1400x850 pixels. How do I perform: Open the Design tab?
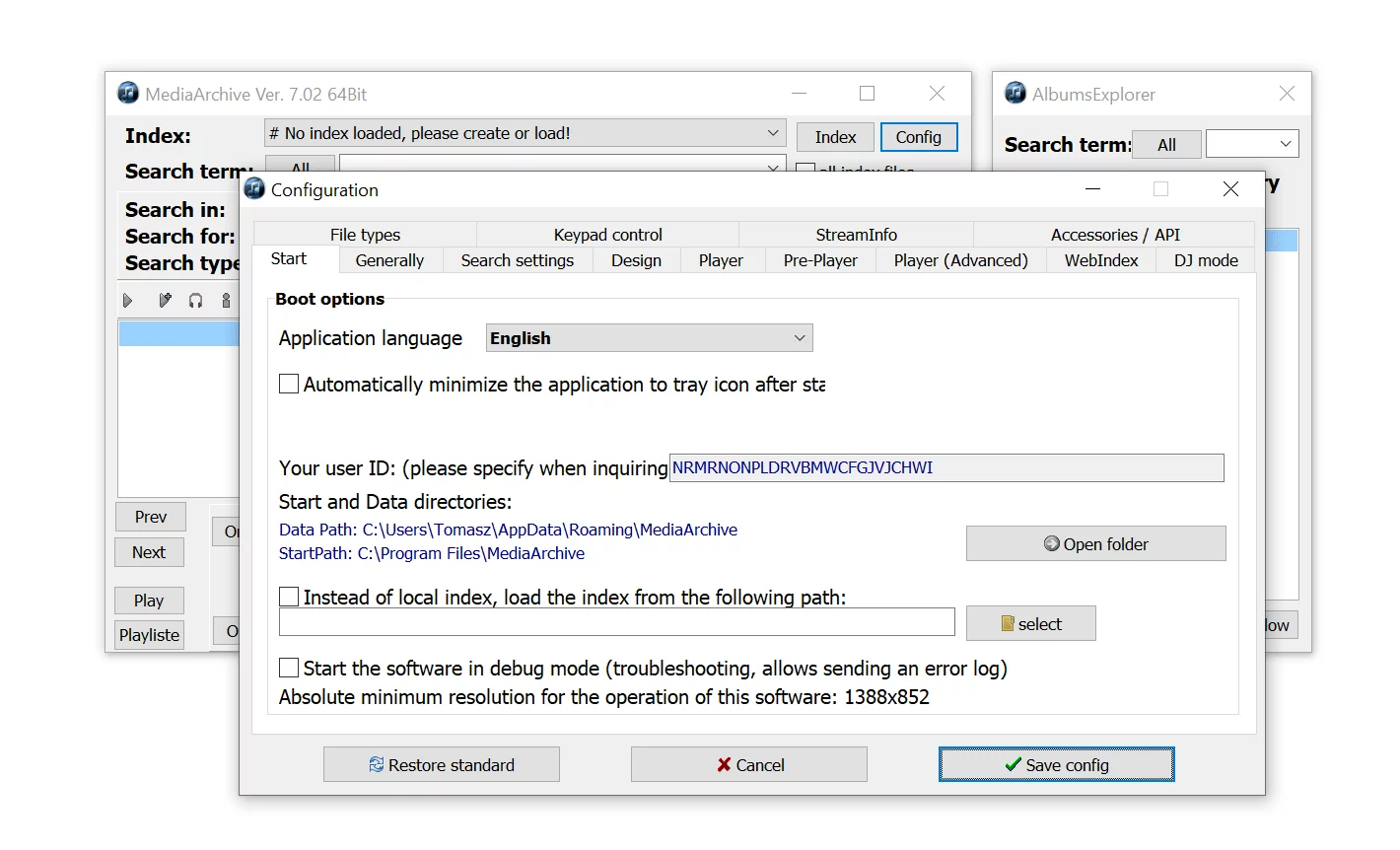pos(636,260)
